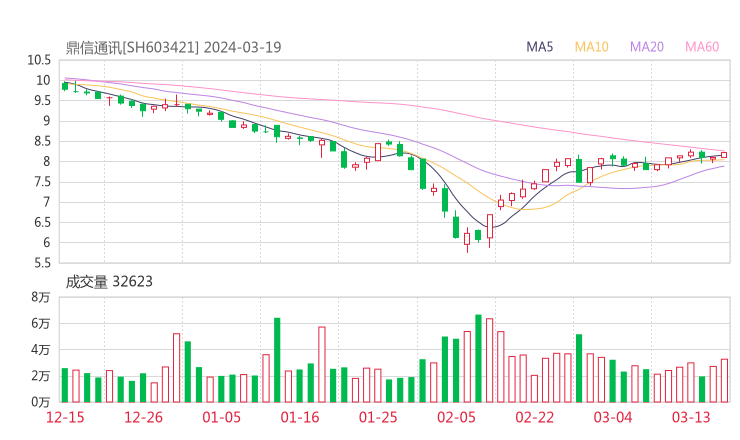Click the chart title 鼎信通讯[SH603421] 2024-03-19
740x440 pixels.
pyautogui.click(x=173, y=48)
